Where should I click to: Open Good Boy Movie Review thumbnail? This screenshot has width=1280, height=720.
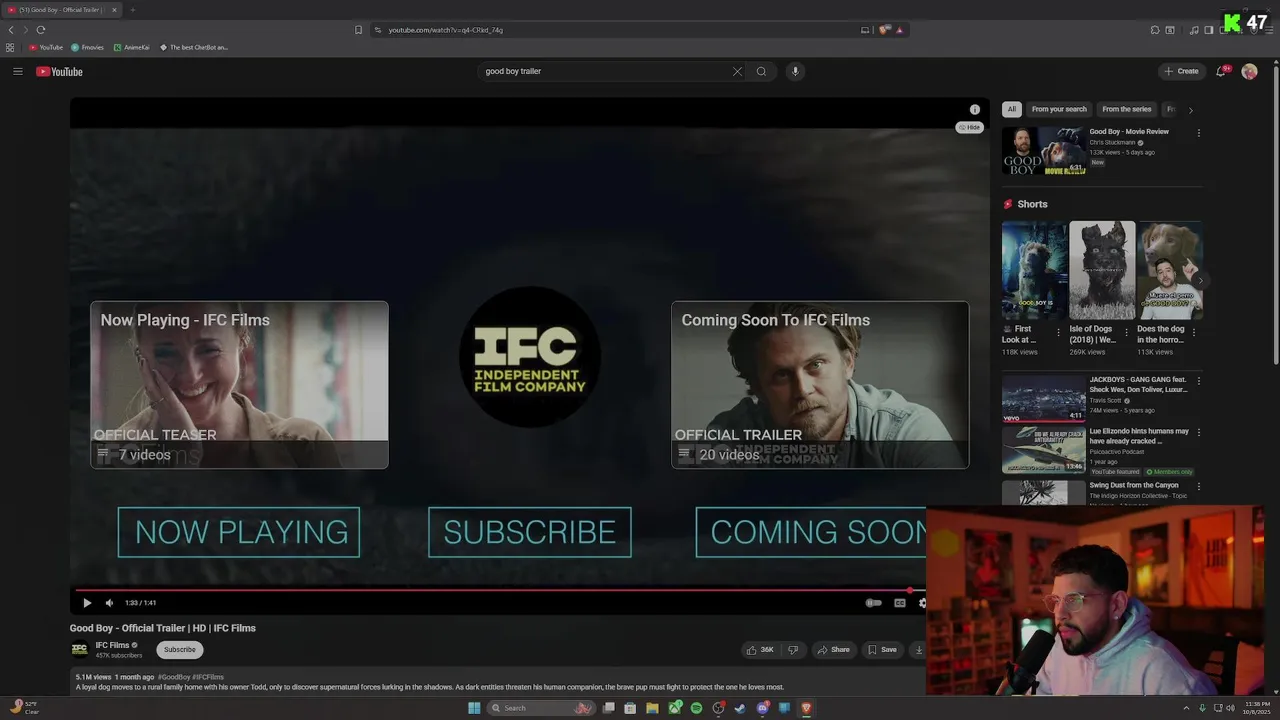[1044, 151]
